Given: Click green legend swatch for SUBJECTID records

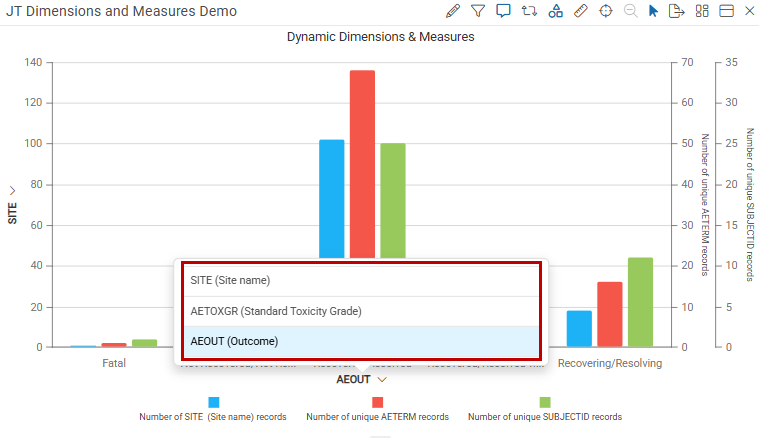Looking at the screenshot, I should tap(545, 402).
